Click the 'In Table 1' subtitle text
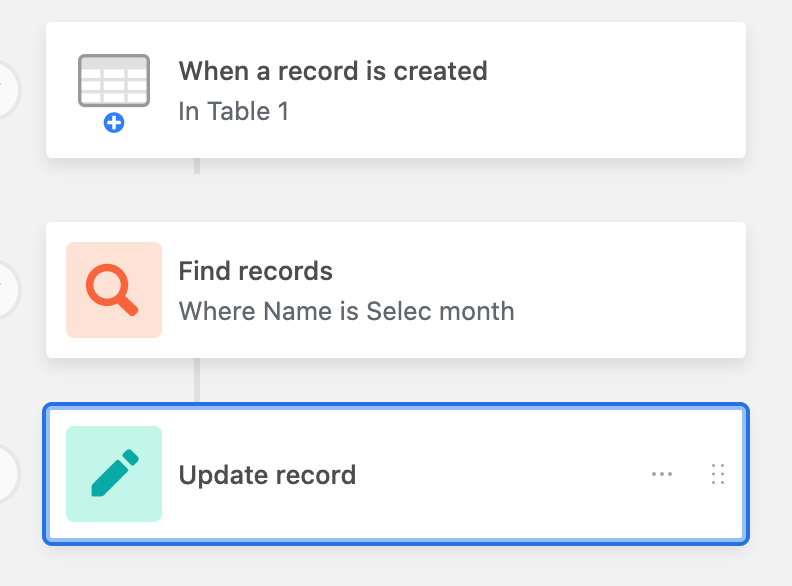 click(234, 111)
